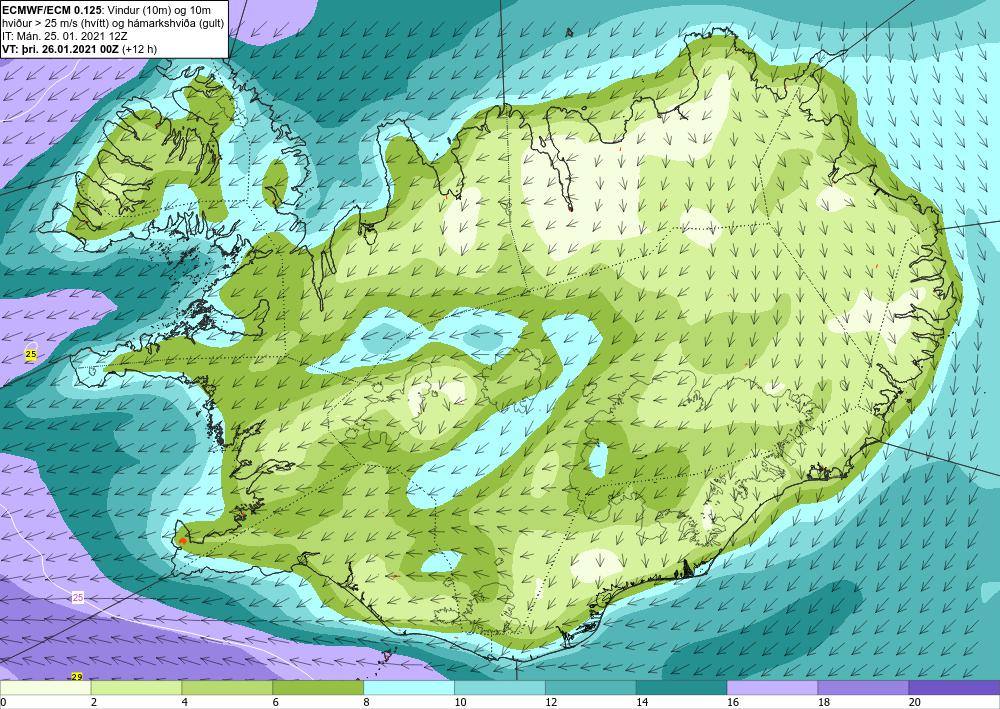This screenshot has height=709, width=1000.
Task: Pick the 12–14 m/s teal legend swatch
Action: (591, 688)
